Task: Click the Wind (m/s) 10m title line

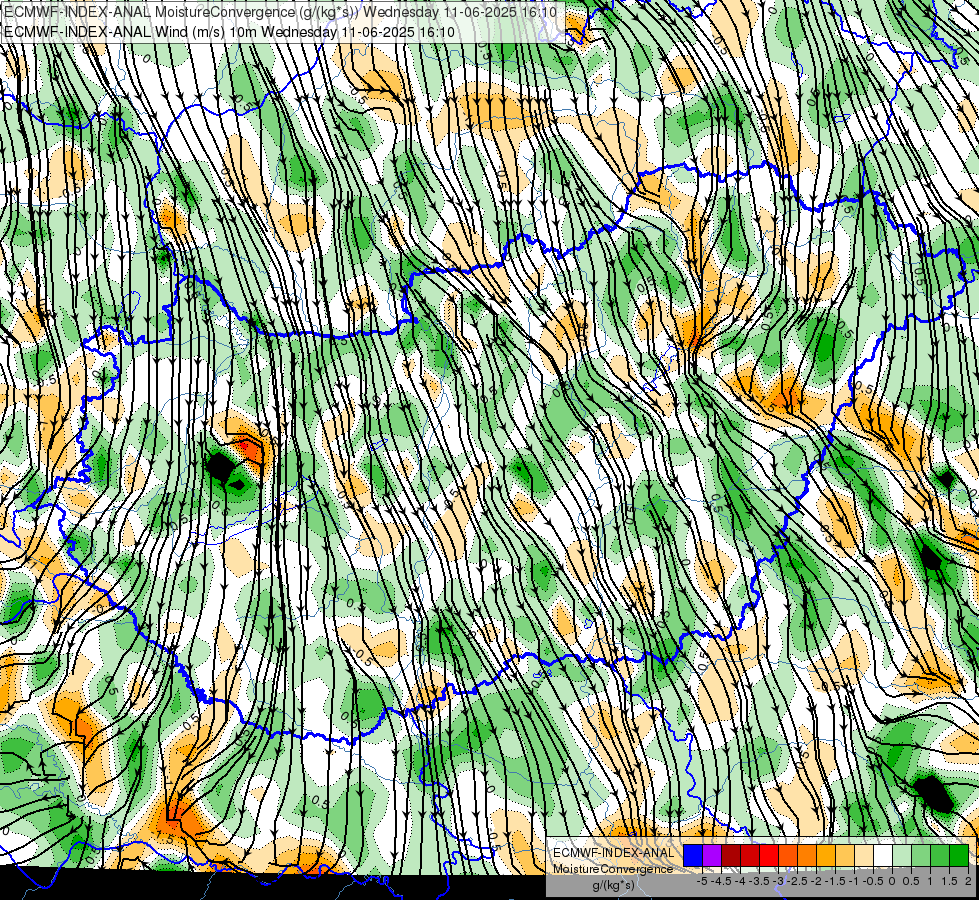Action: click(x=229, y=32)
